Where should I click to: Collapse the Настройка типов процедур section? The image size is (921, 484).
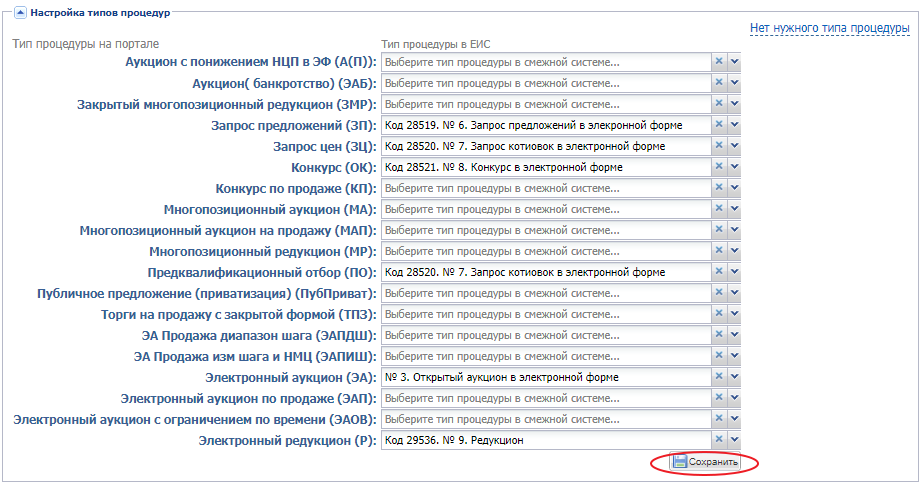pyautogui.click(x=19, y=13)
